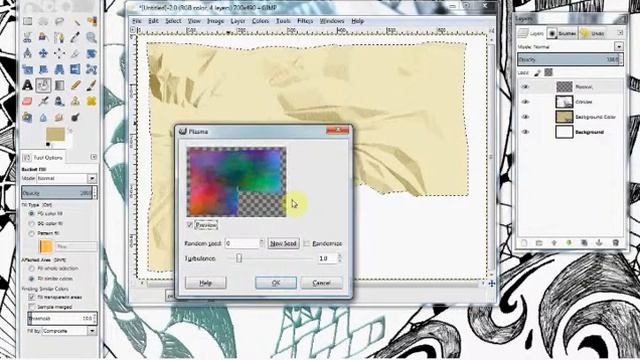
Task: Open Layers dock tab configuration menu
Action: 620,33
